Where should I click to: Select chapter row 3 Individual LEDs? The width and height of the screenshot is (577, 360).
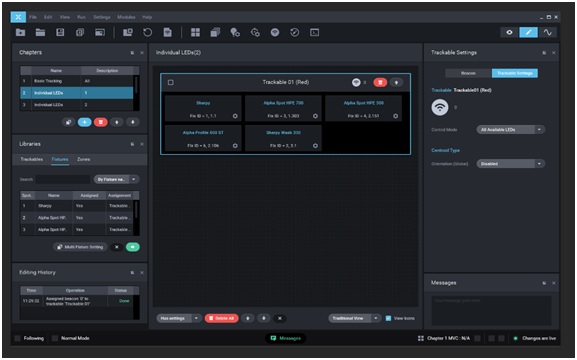coord(77,105)
